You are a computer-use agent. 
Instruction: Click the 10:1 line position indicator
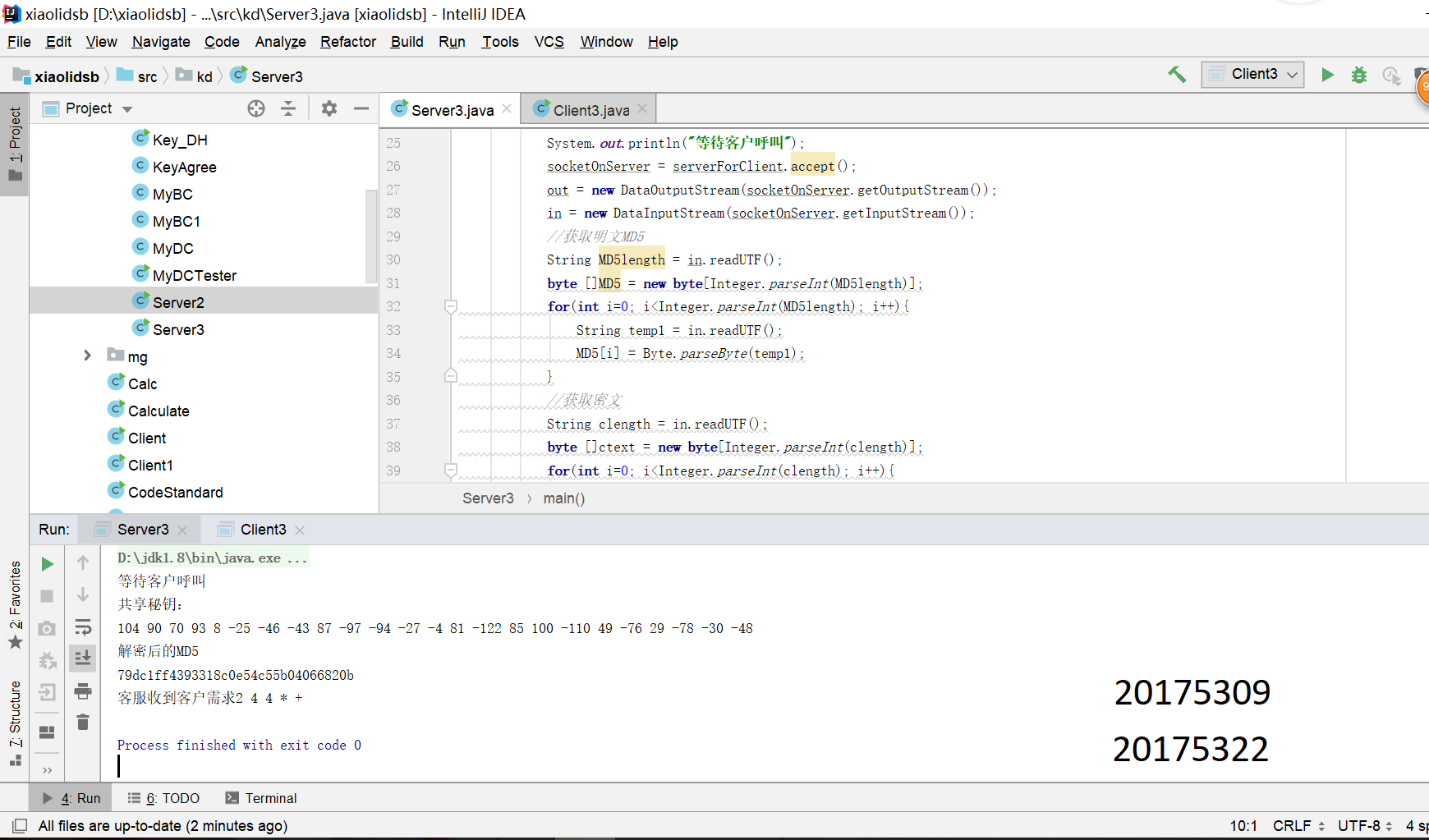pos(1243,825)
